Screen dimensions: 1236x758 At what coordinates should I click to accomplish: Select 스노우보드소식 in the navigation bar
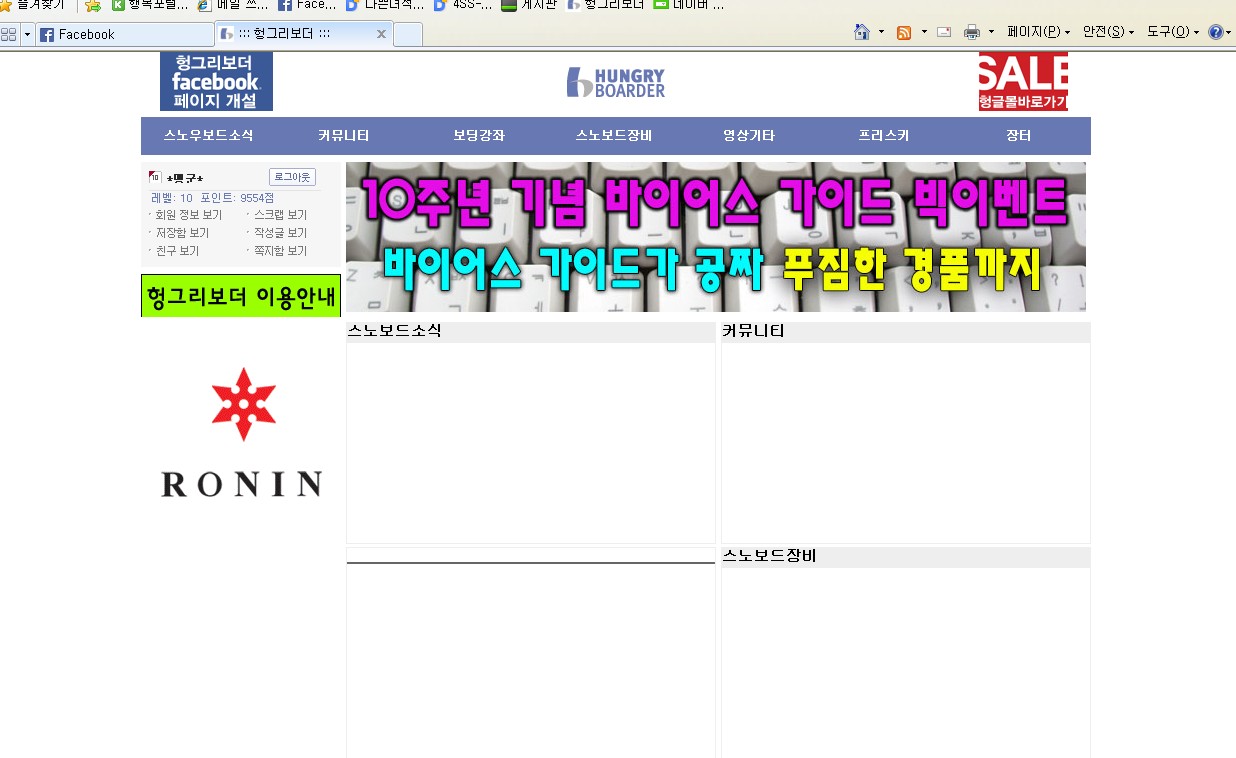[x=209, y=136]
